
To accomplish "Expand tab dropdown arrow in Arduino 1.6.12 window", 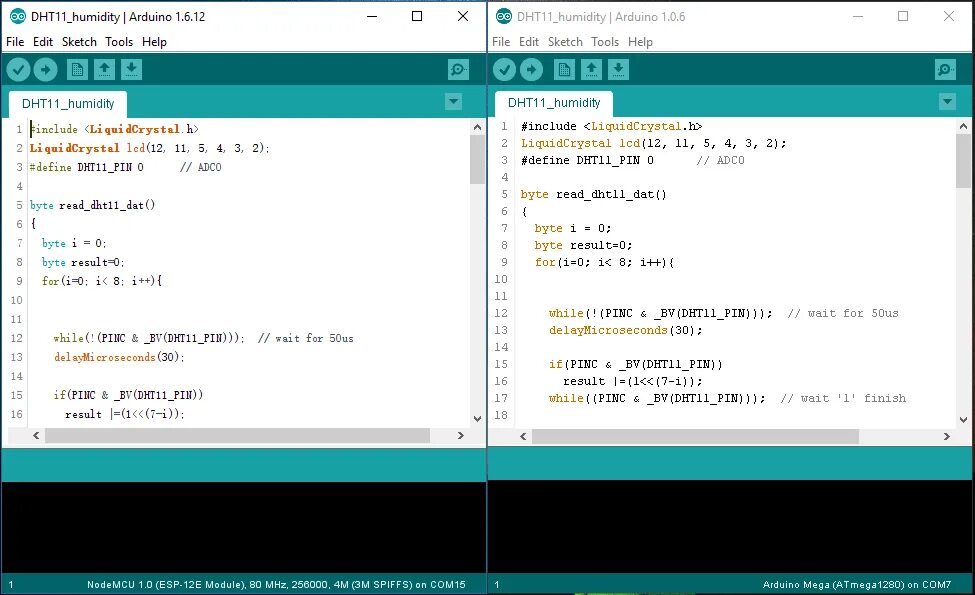I will (x=453, y=101).
